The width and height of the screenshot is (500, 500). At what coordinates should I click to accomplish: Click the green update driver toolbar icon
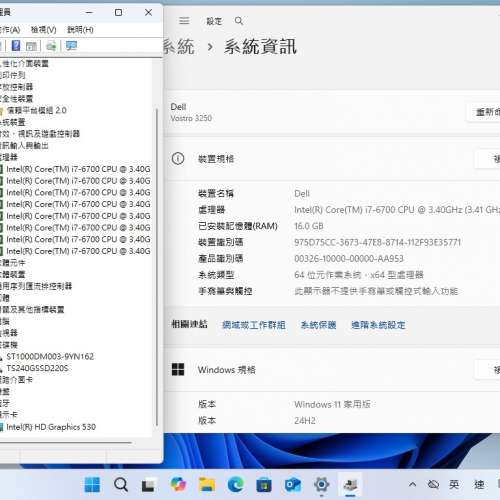pos(51,46)
